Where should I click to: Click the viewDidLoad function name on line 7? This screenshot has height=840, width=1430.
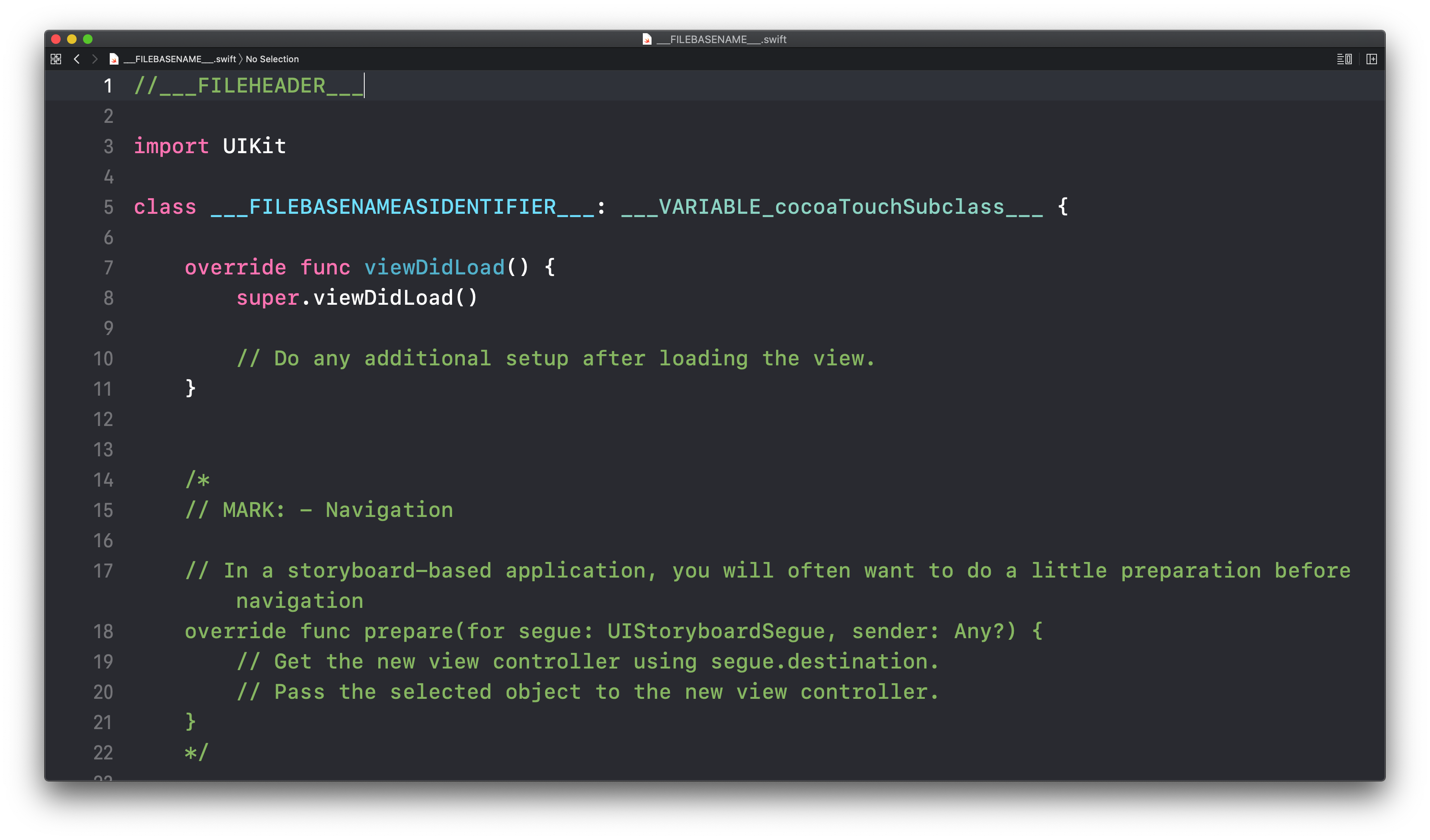coord(434,267)
